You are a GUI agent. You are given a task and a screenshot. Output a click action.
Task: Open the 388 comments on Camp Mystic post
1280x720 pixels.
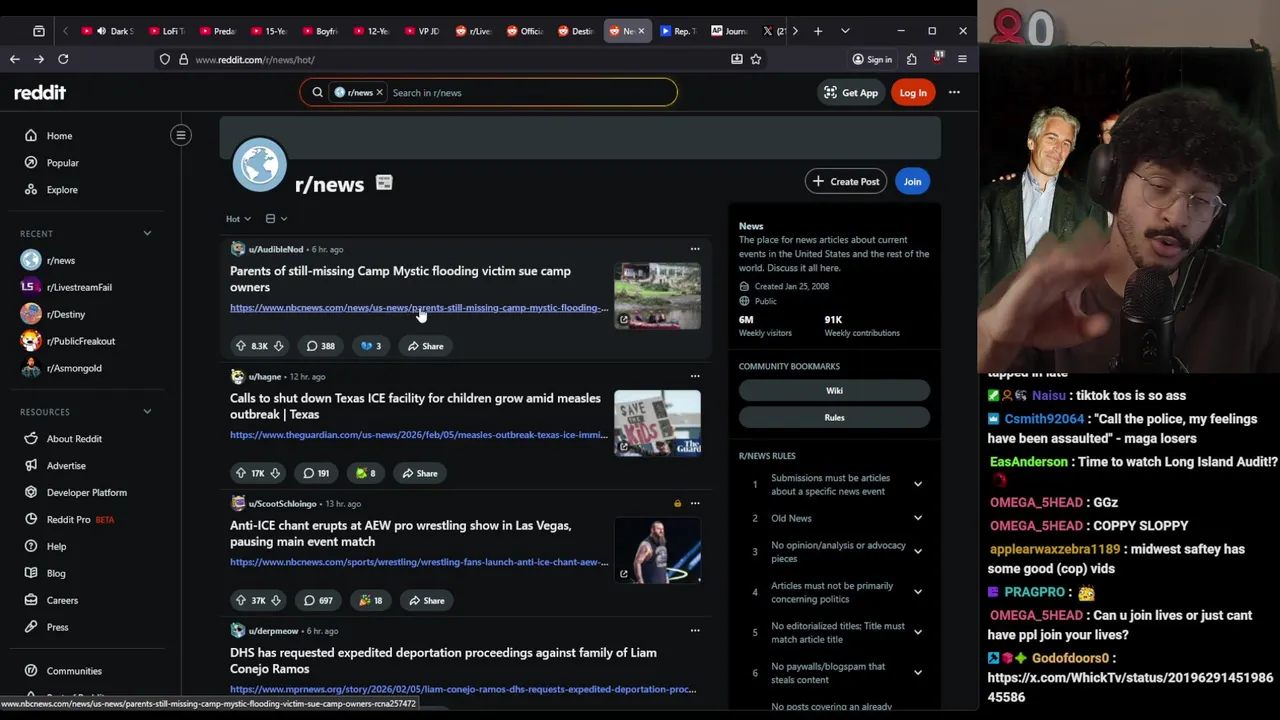[321, 346]
